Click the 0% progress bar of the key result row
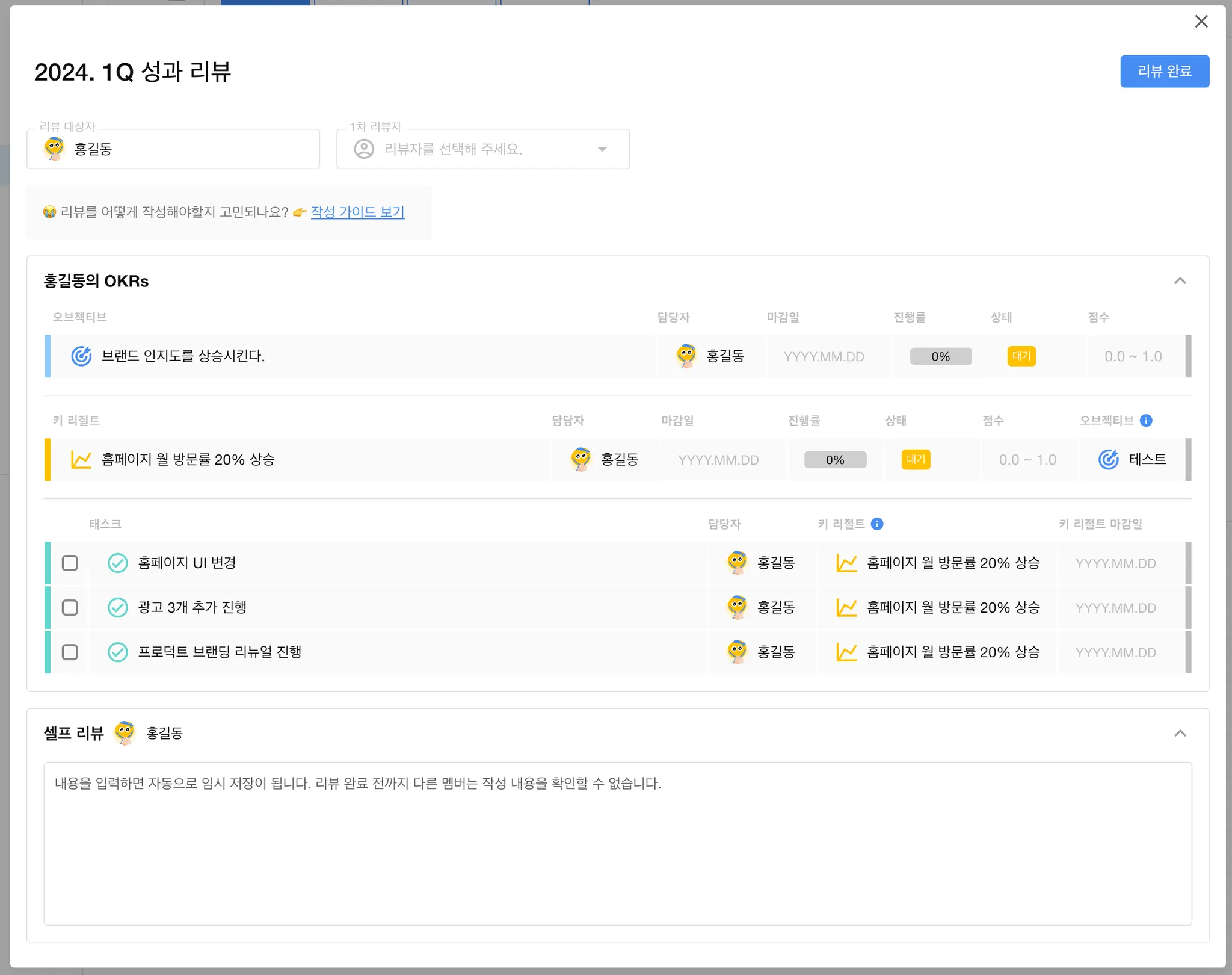 (x=835, y=460)
